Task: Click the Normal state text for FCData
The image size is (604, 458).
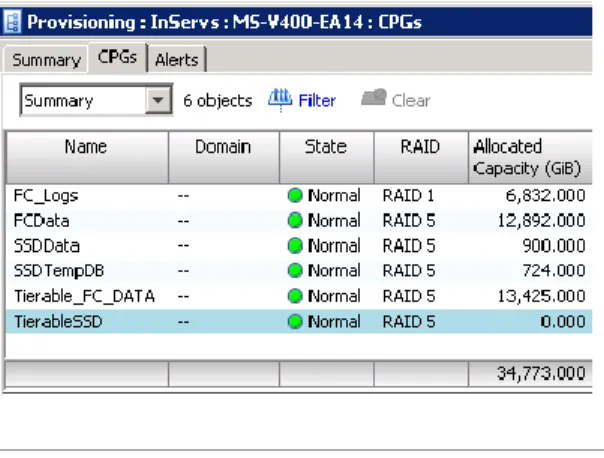Action: tap(334, 221)
